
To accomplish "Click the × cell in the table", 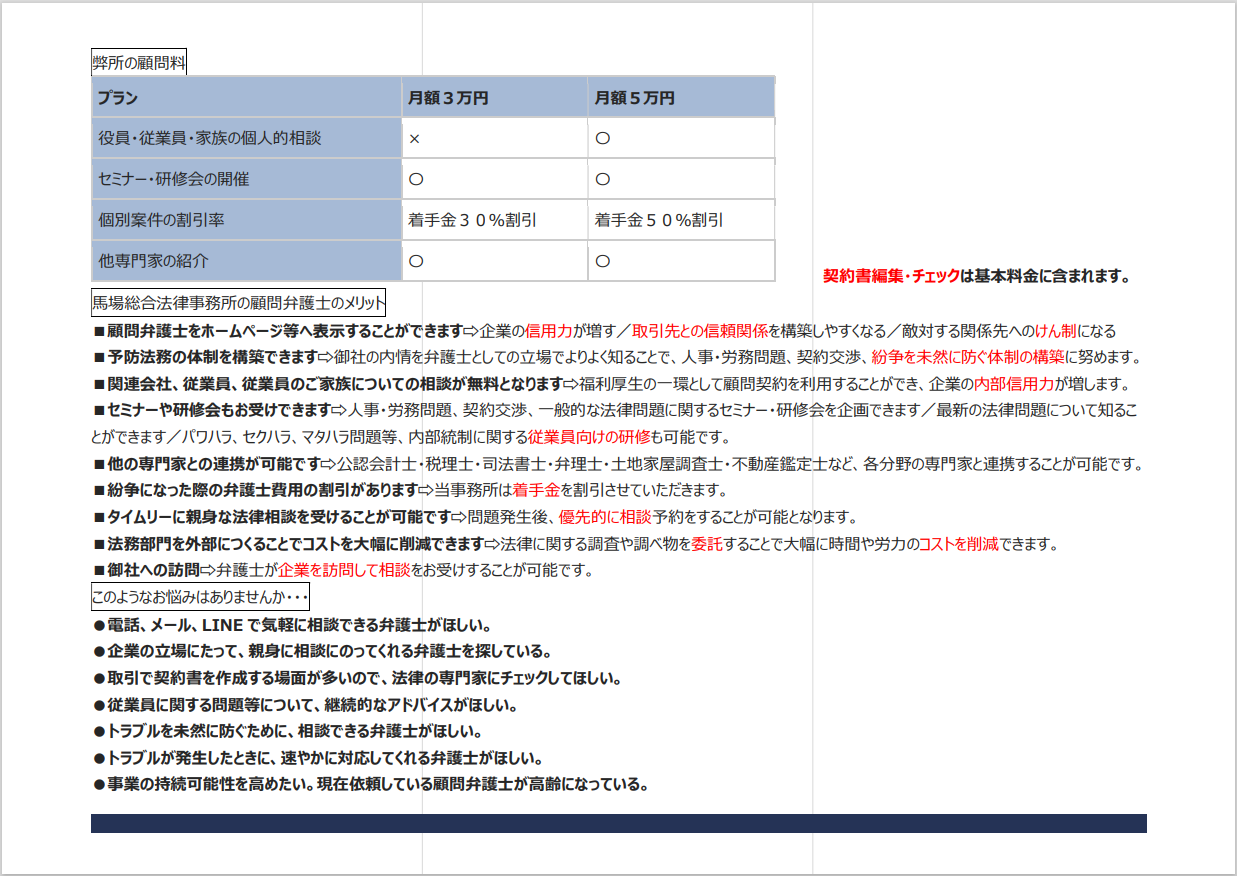I will click(x=414, y=139).
